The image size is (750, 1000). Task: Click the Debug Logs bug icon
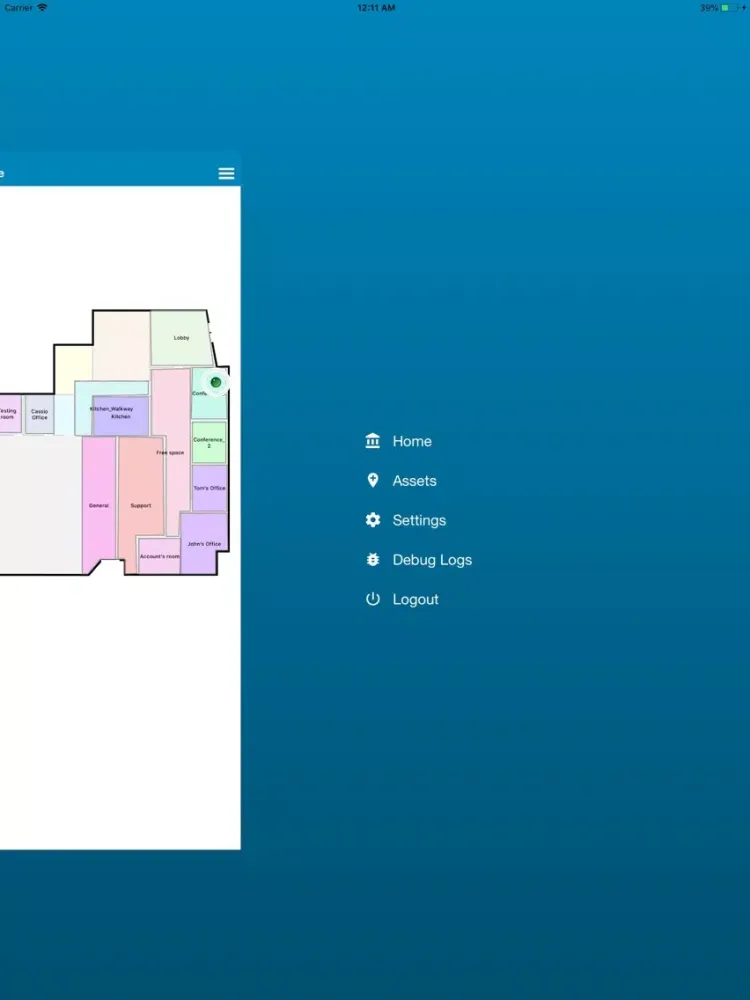tap(372, 559)
